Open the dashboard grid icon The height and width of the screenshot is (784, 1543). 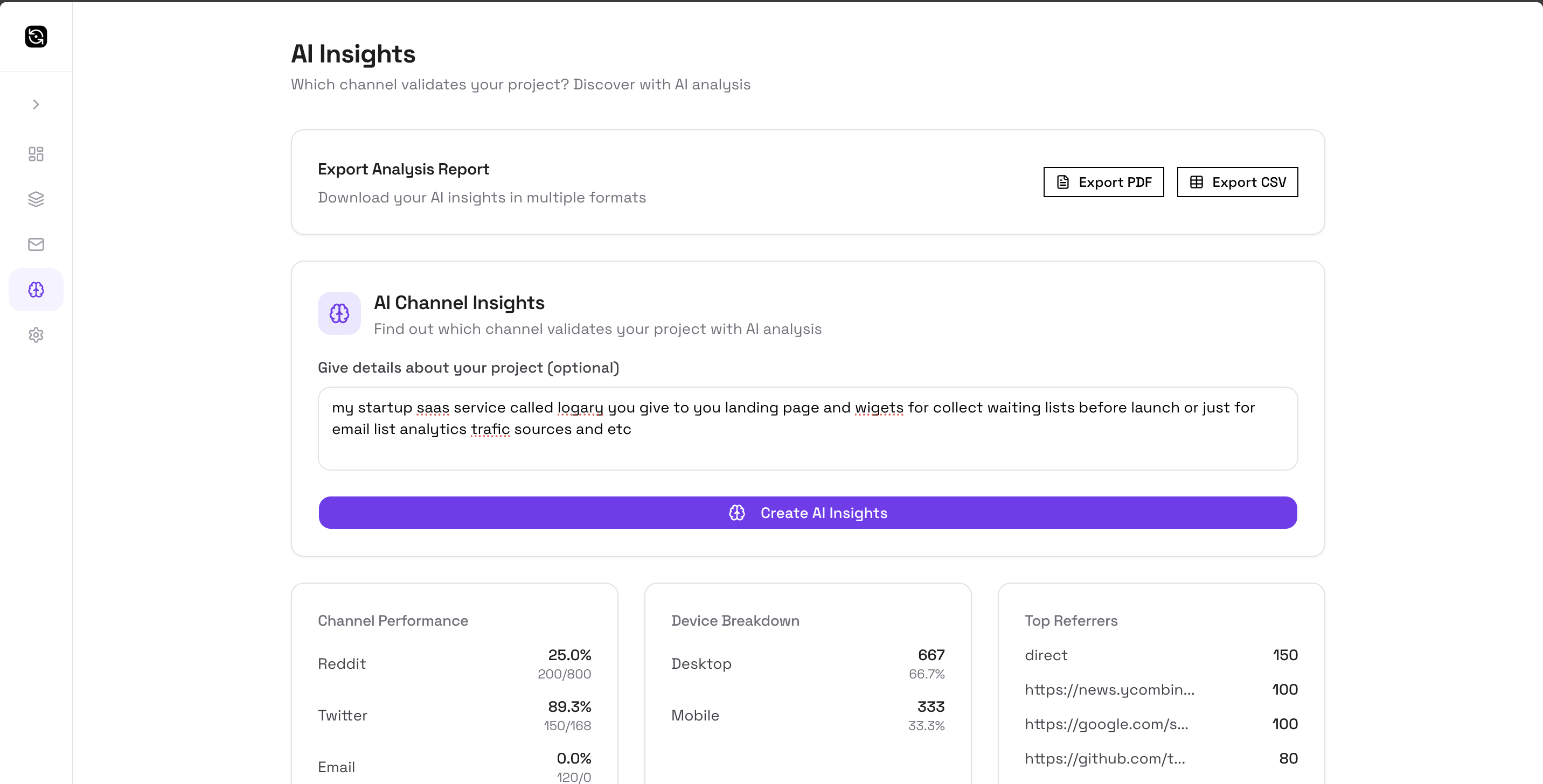[36, 154]
